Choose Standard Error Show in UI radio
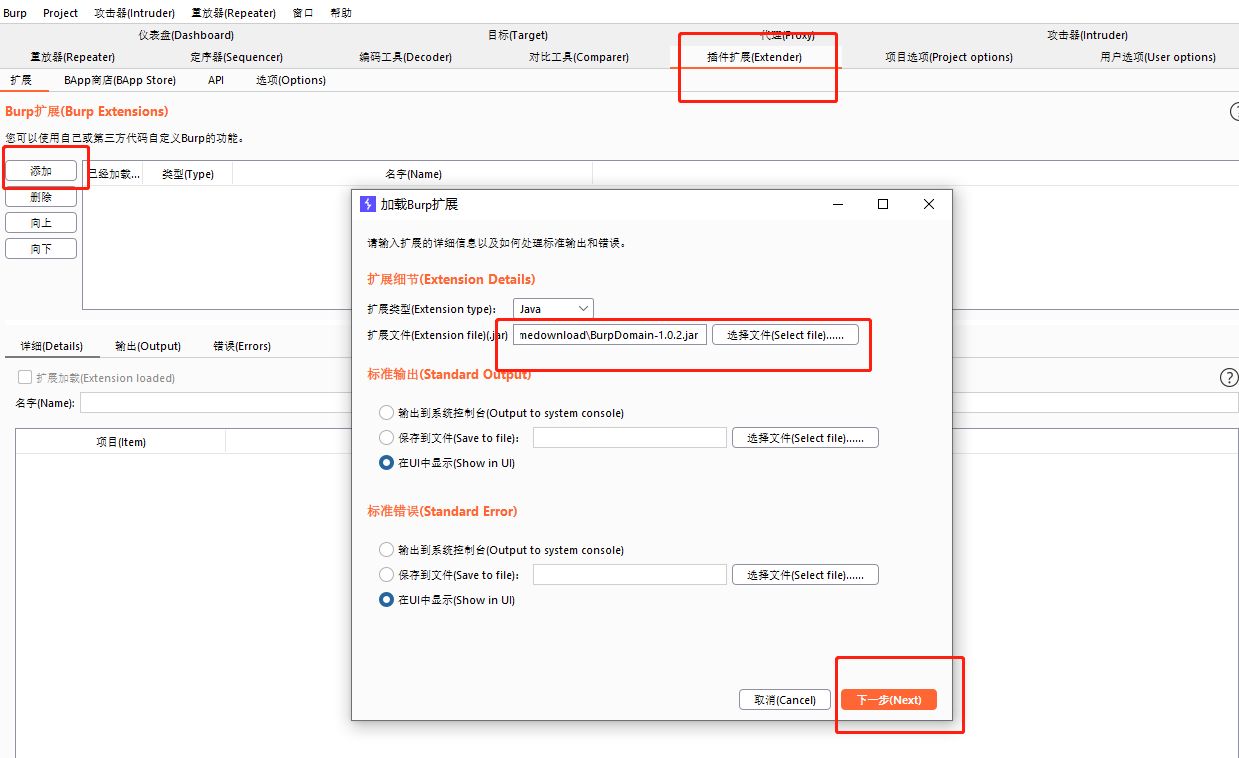Screen dimensions: 1239x758 (387, 600)
